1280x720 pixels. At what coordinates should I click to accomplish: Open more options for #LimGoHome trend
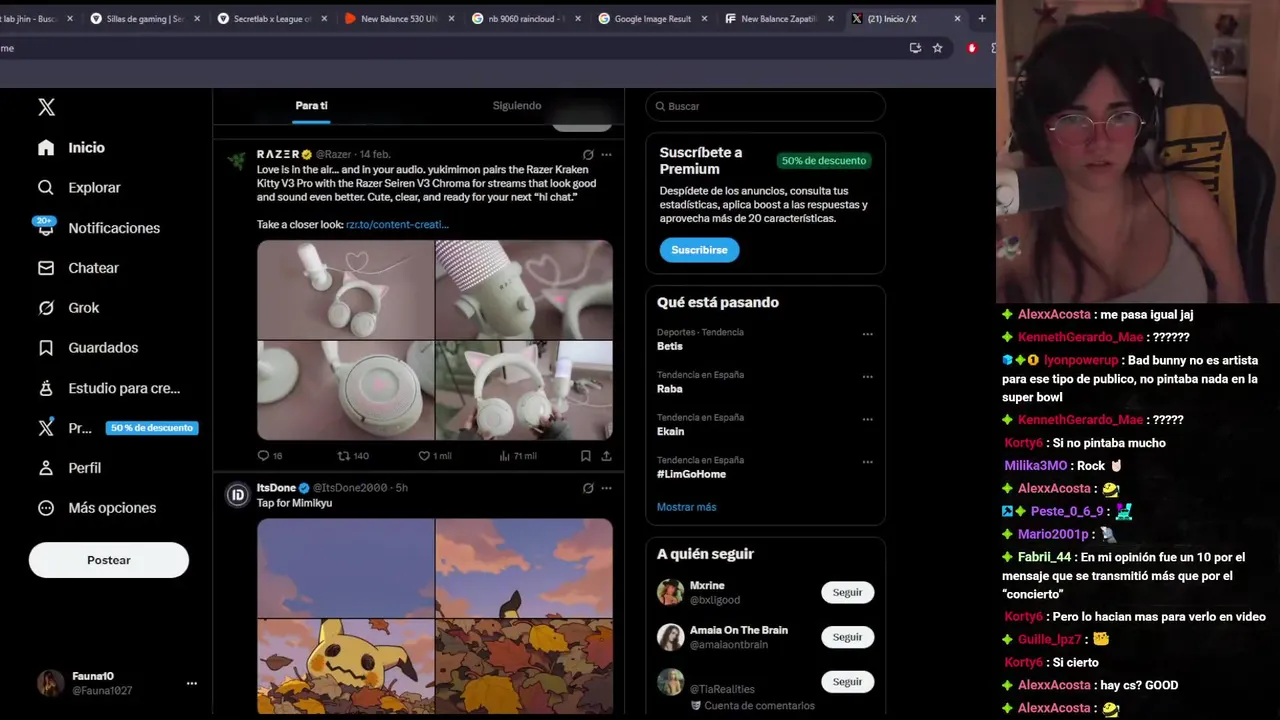(x=867, y=462)
